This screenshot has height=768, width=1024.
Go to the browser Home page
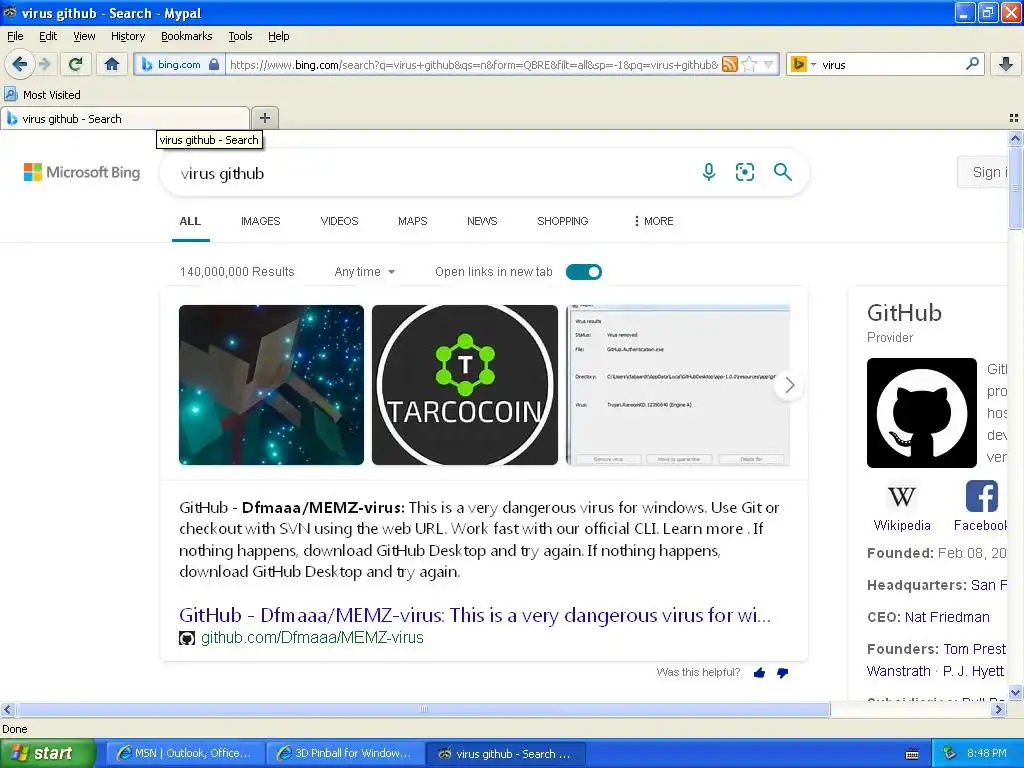click(112, 64)
